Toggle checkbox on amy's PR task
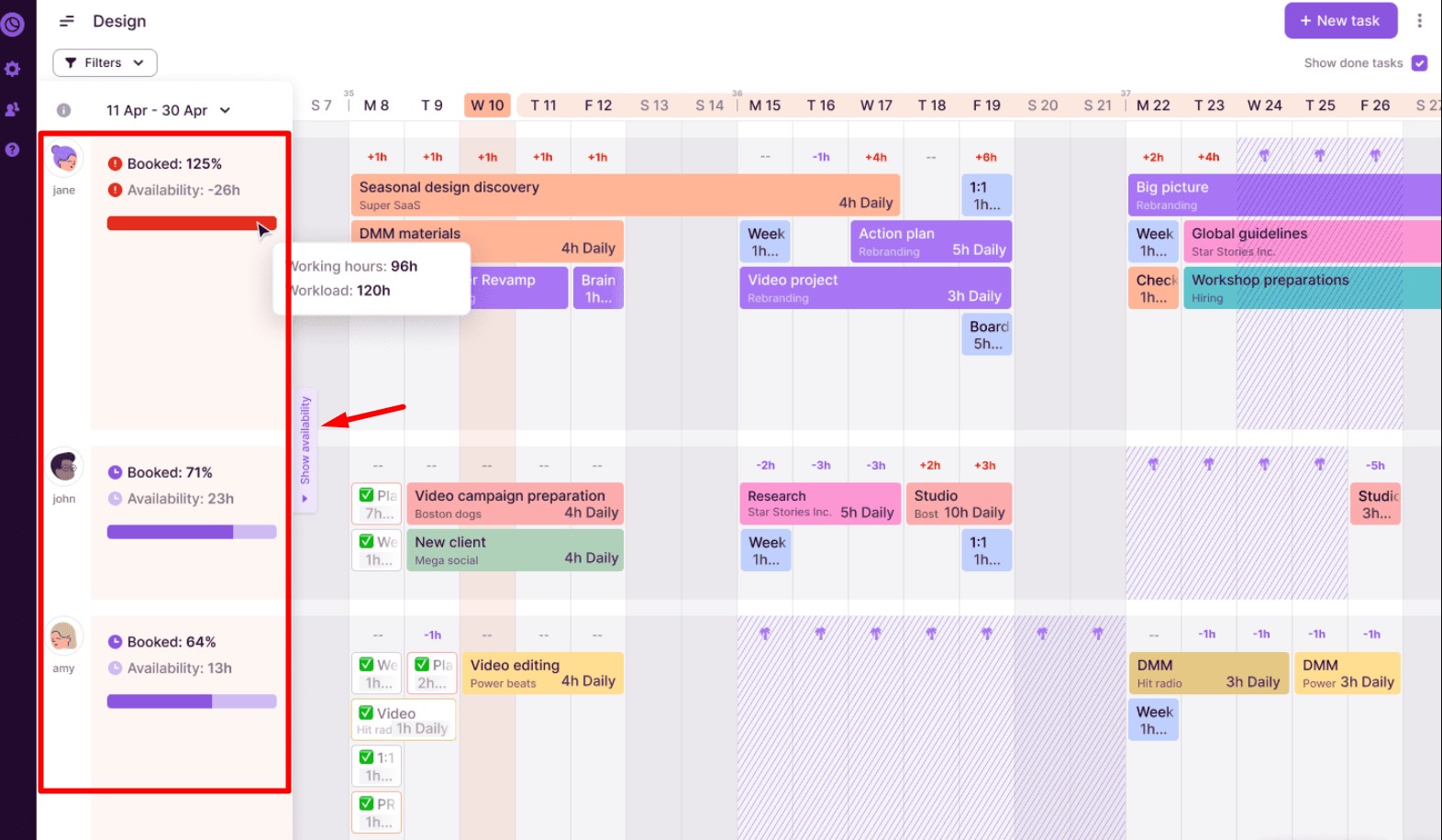 click(366, 804)
